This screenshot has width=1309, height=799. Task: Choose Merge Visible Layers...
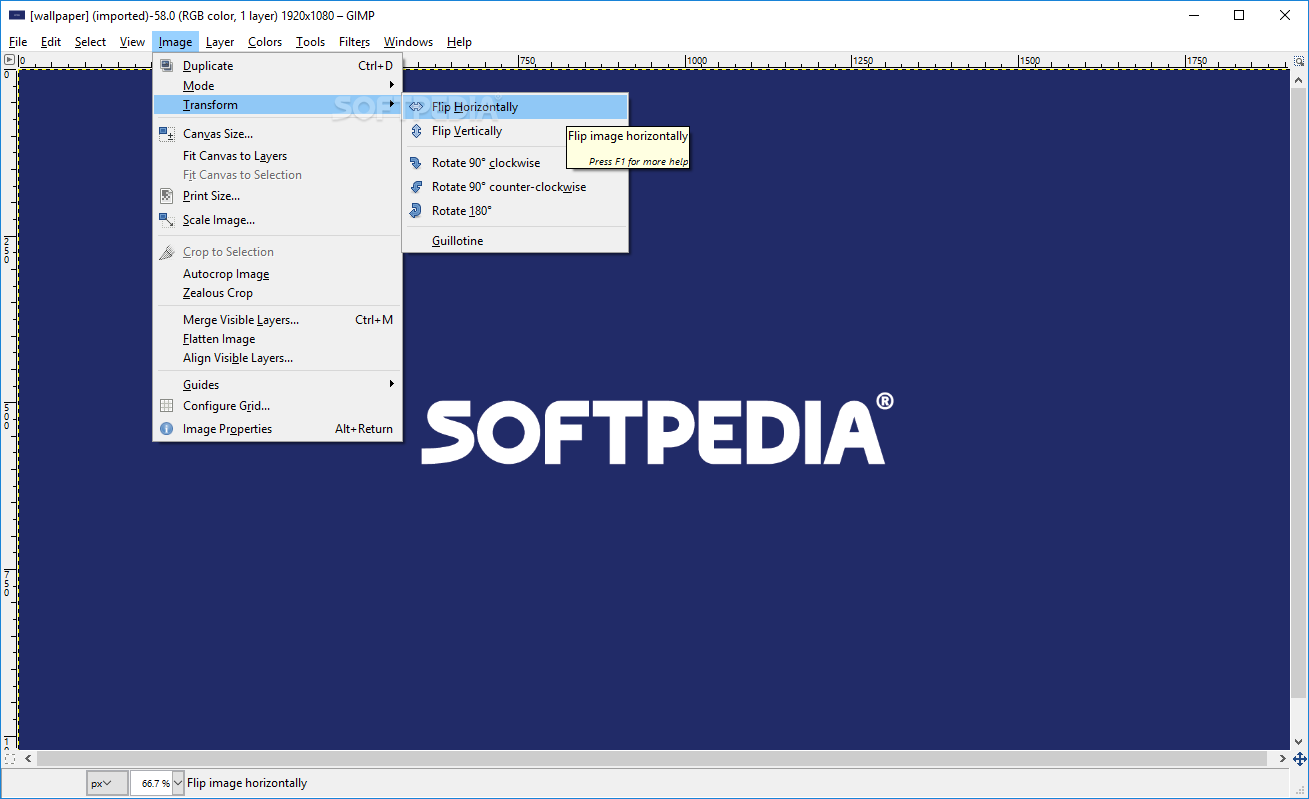point(277,320)
